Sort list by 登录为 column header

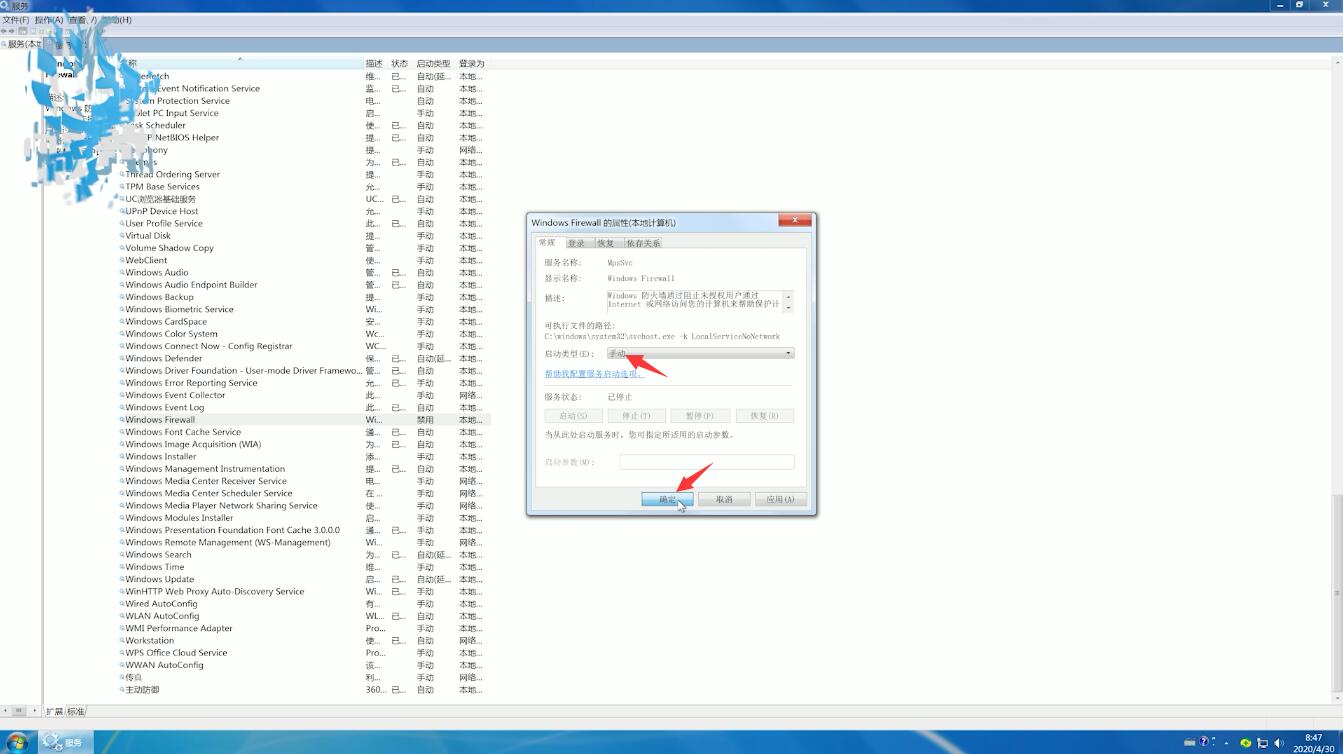point(472,64)
